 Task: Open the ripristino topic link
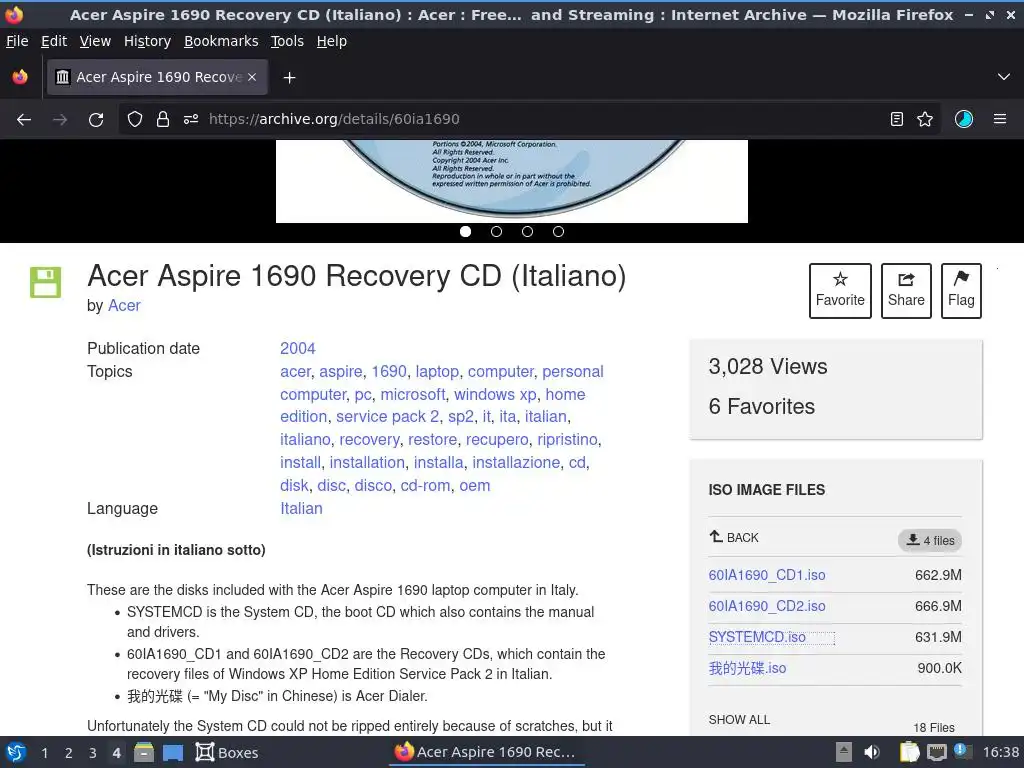tap(568, 440)
